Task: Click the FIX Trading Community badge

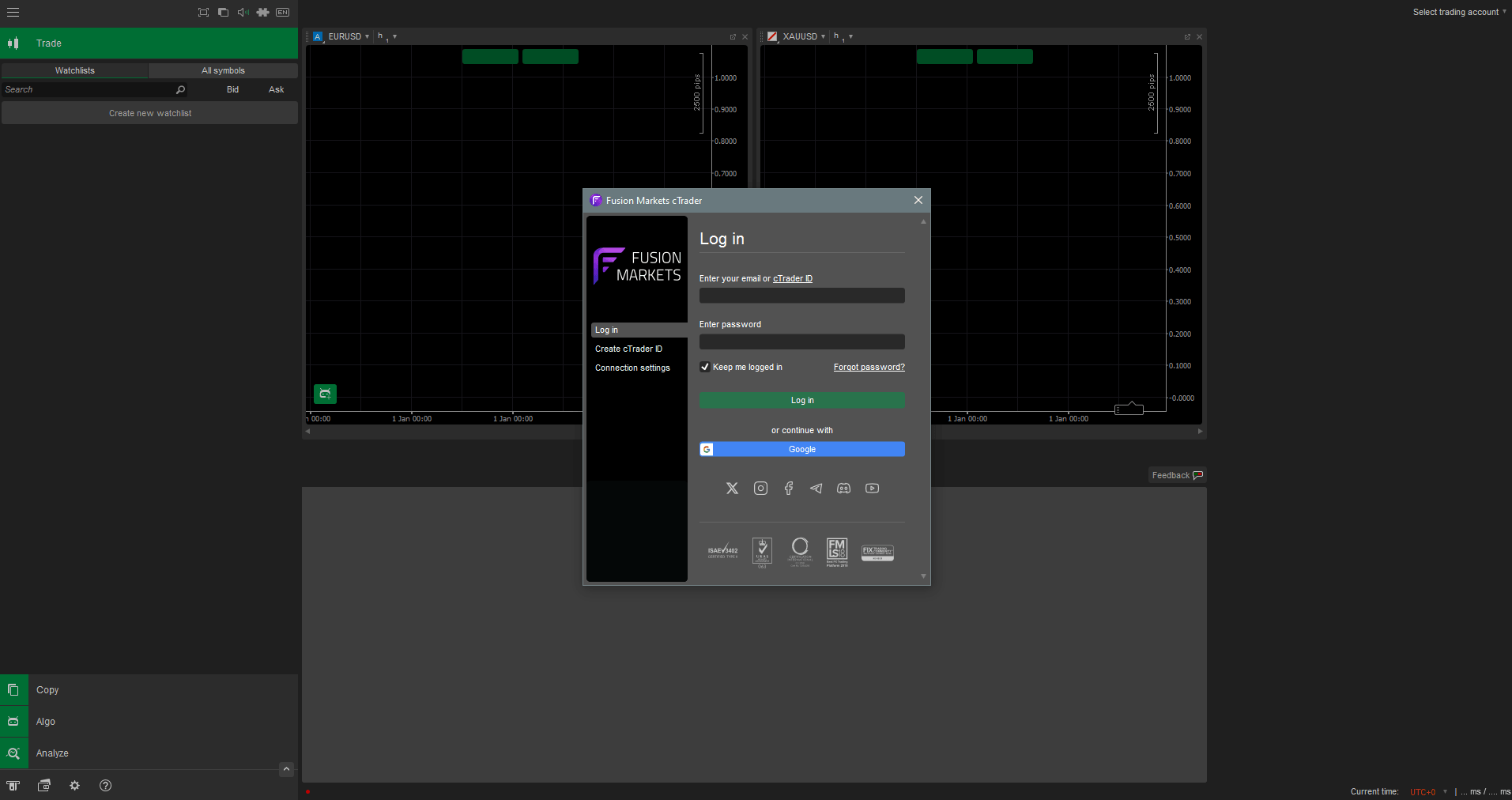Action: (x=877, y=553)
